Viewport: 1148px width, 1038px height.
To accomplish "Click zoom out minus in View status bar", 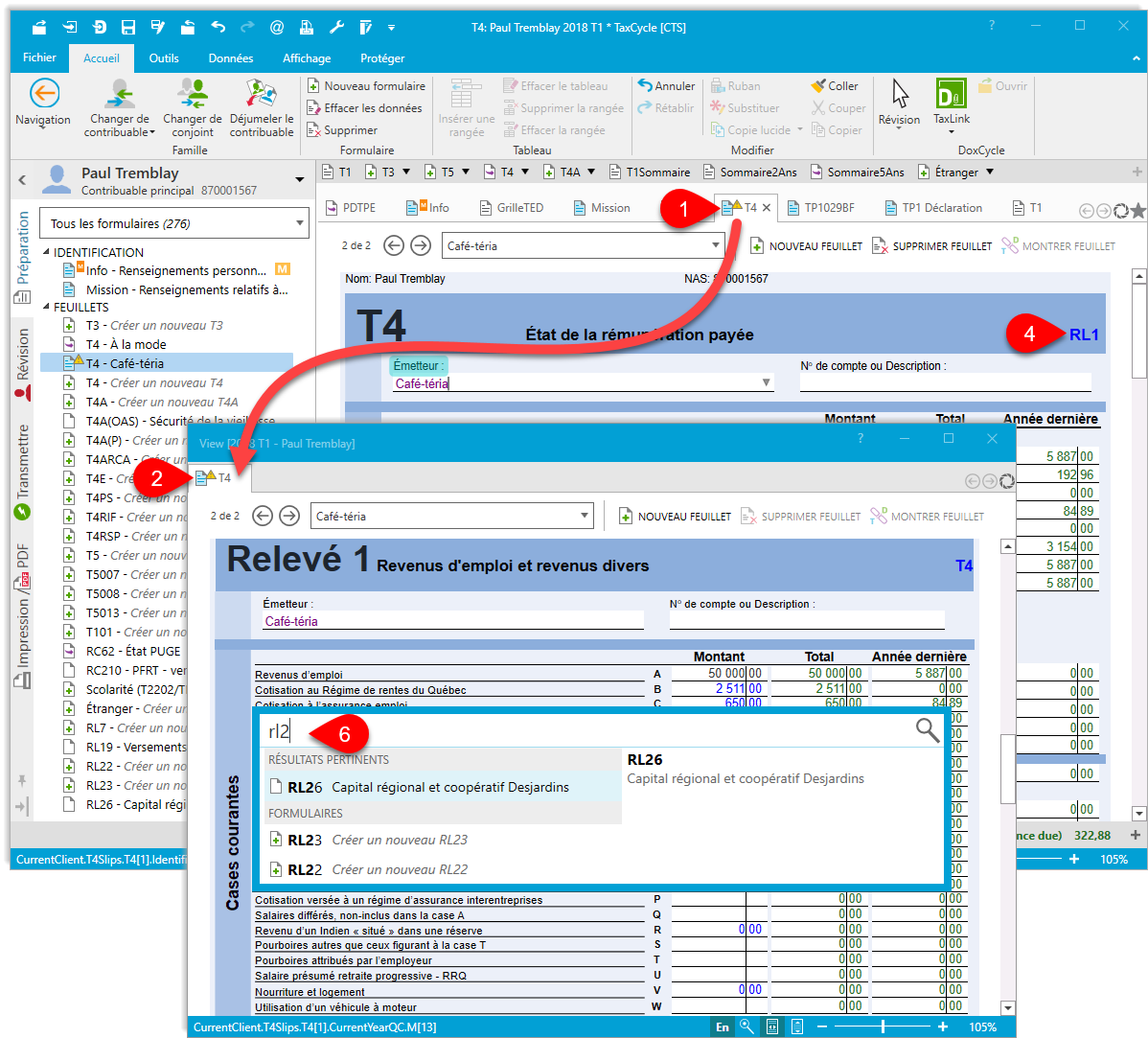I will pyautogui.click(x=821, y=1026).
